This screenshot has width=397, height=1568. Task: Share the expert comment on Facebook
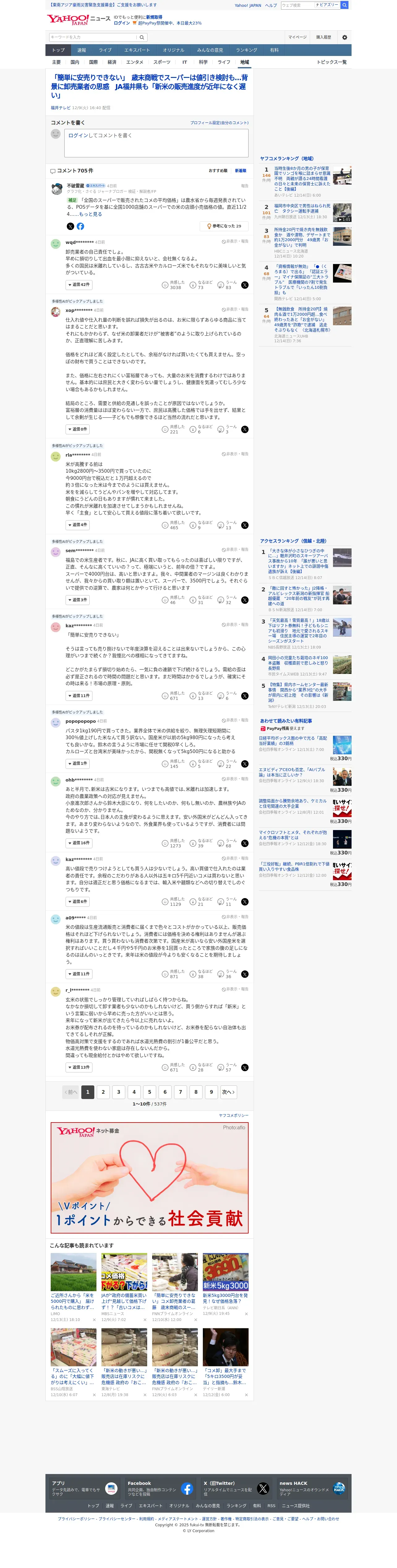[80, 226]
